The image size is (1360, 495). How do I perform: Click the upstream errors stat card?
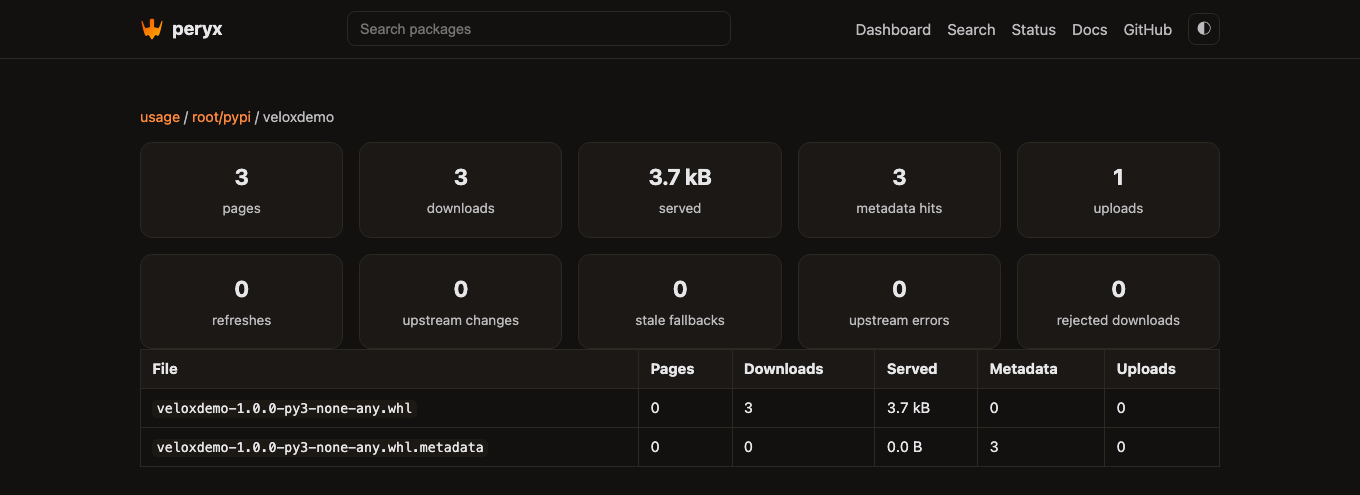[x=899, y=302]
